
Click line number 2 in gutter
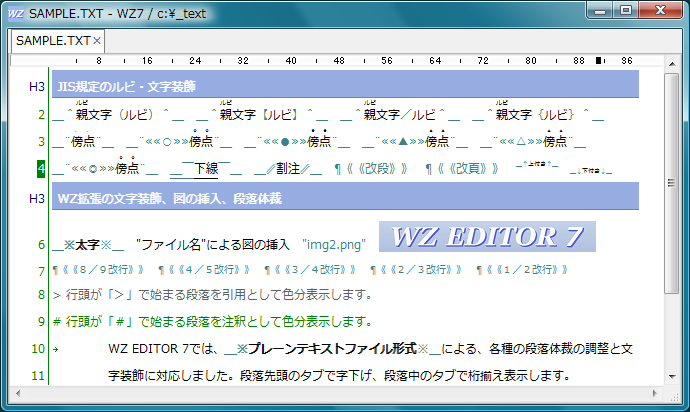click(41, 114)
